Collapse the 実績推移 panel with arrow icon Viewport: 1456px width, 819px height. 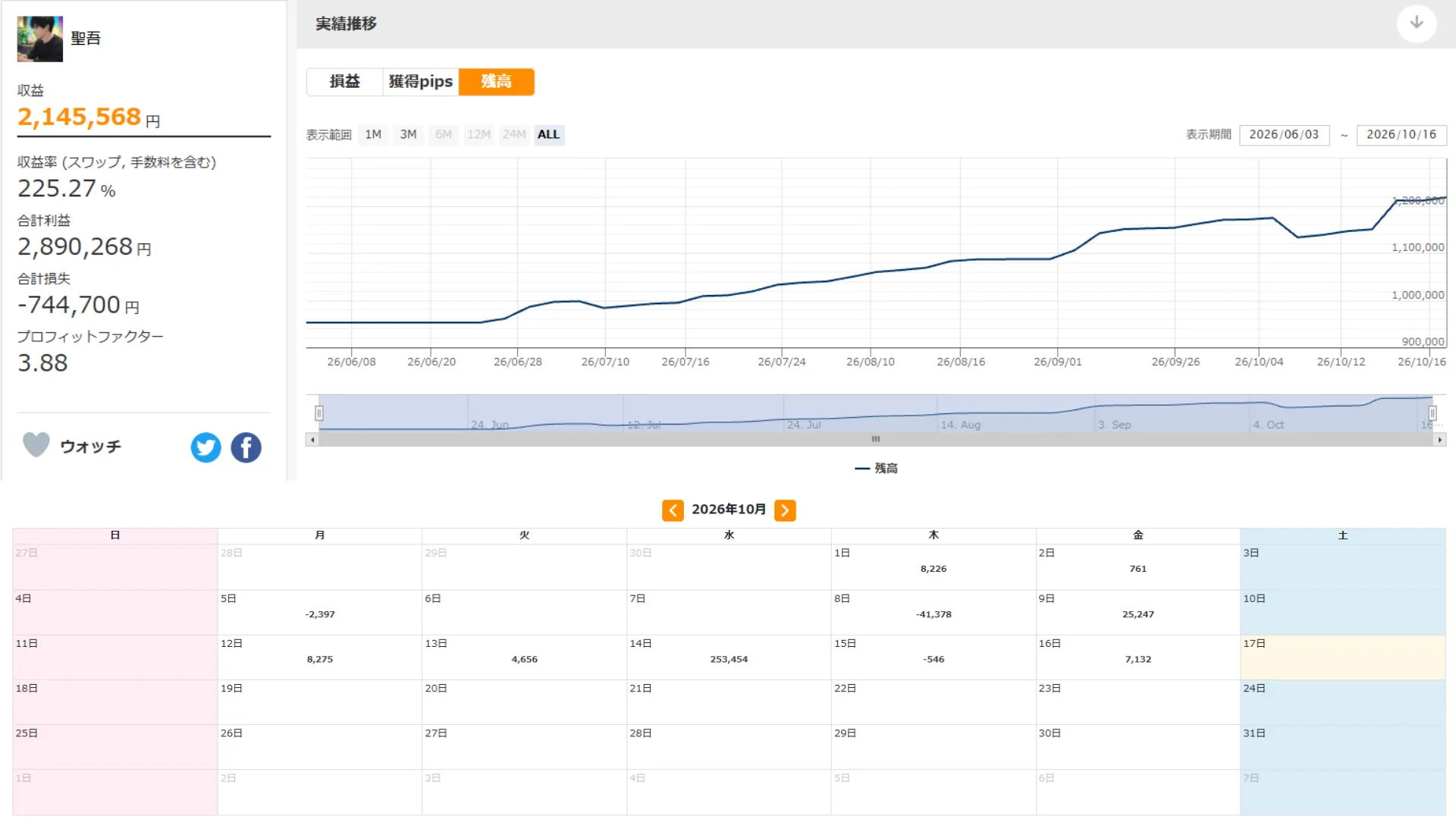tap(1417, 24)
